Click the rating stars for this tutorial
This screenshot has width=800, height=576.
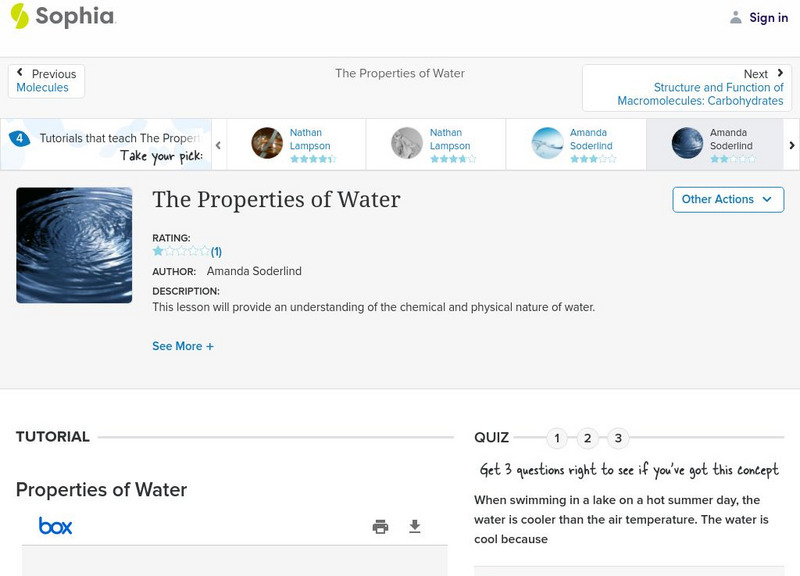tap(180, 252)
